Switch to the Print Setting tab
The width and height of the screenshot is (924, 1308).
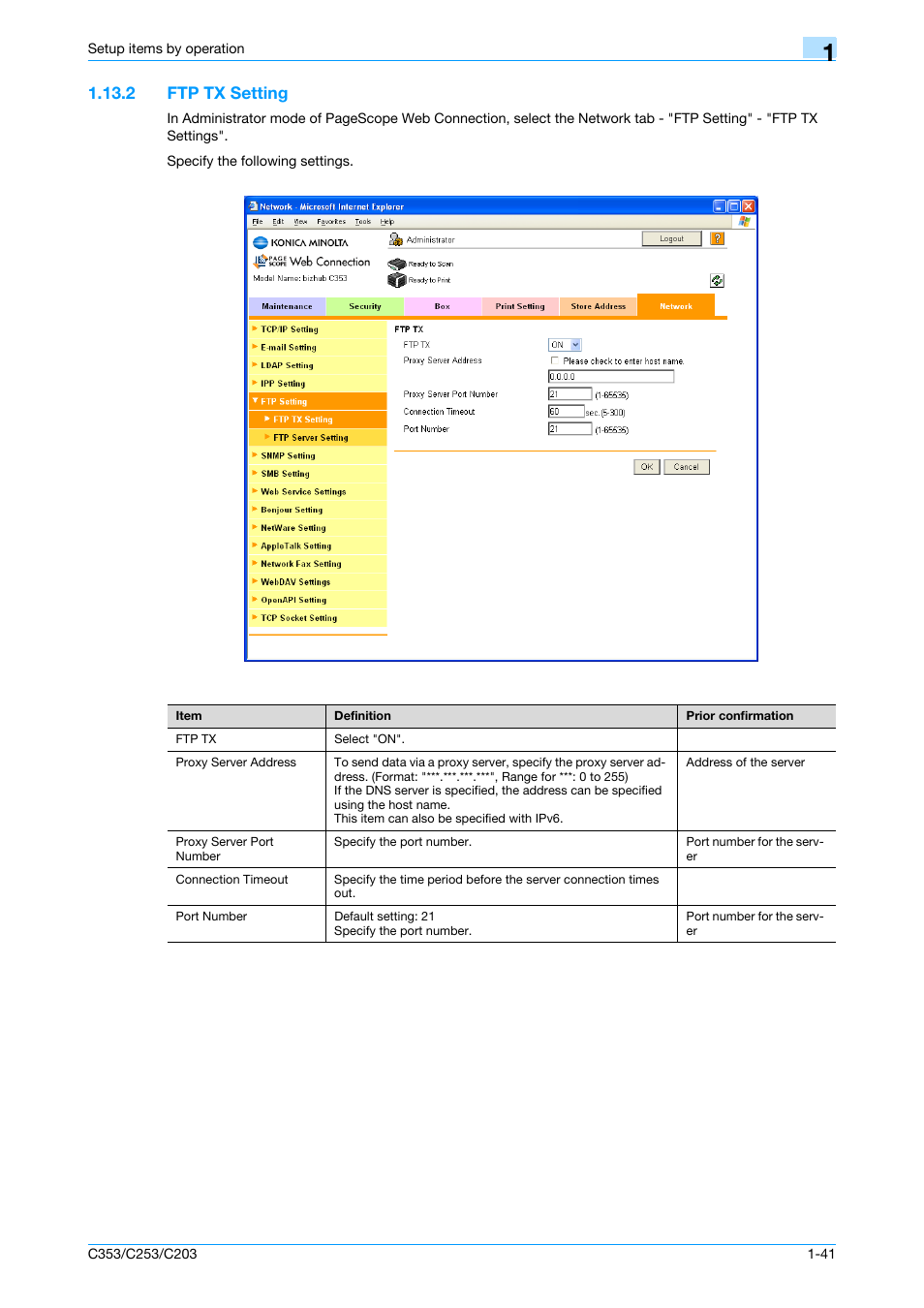[520, 306]
